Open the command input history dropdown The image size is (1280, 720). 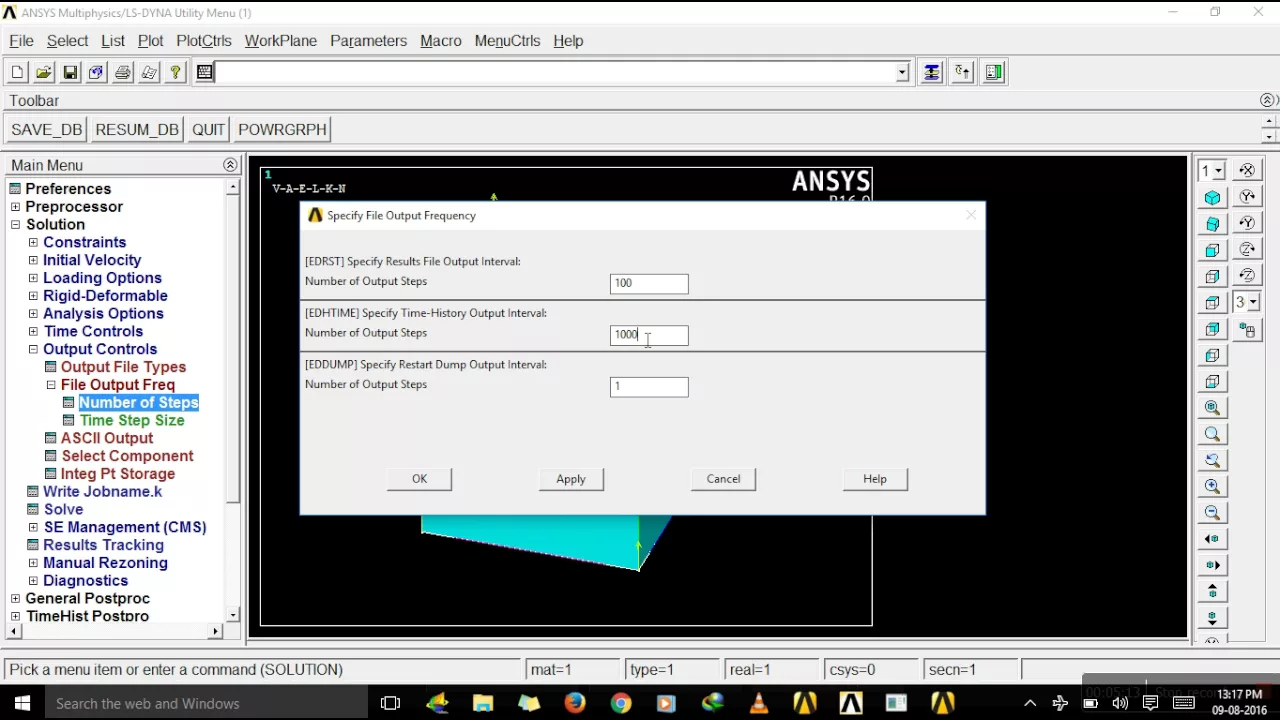[x=902, y=72]
